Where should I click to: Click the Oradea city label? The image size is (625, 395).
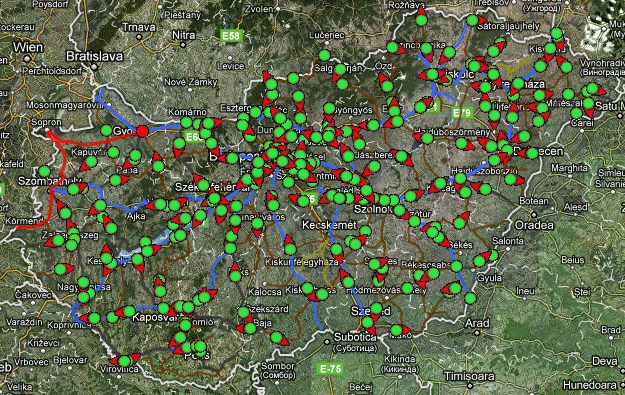tap(534, 225)
